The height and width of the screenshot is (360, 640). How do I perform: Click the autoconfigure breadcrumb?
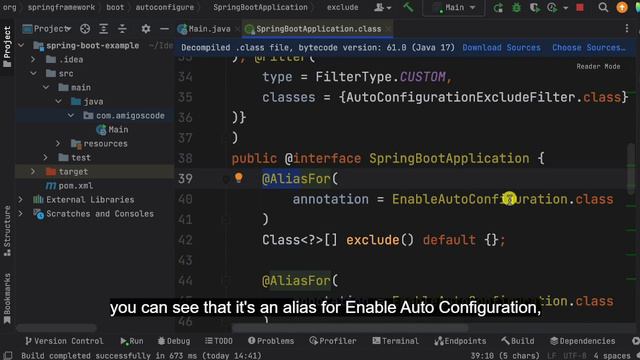point(164,7)
